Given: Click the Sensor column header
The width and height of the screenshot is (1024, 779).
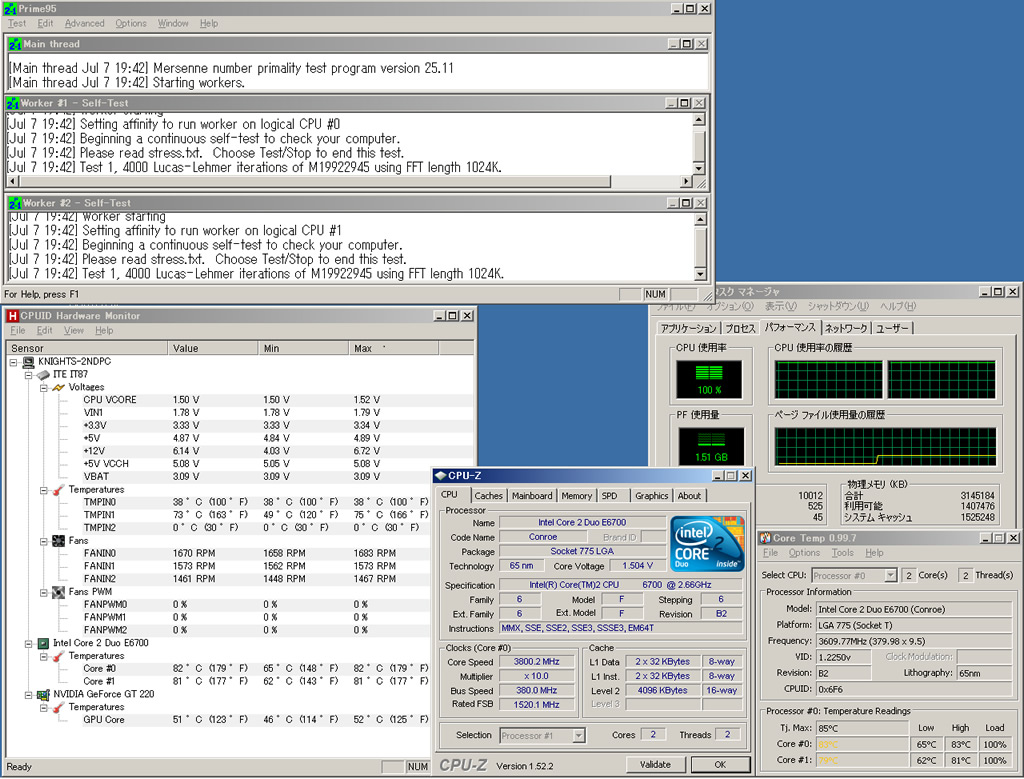Looking at the screenshot, I should pos(87,348).
